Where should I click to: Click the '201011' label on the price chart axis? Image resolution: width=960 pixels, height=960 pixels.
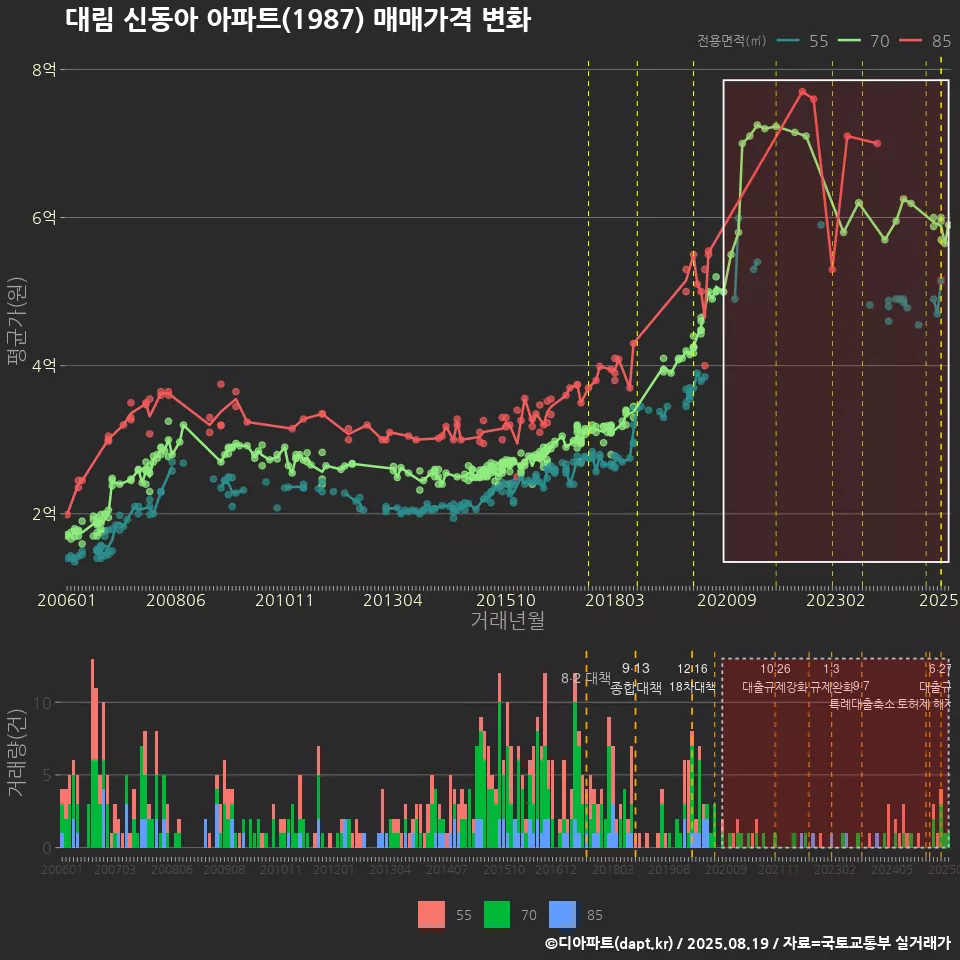tap(284, 600)
